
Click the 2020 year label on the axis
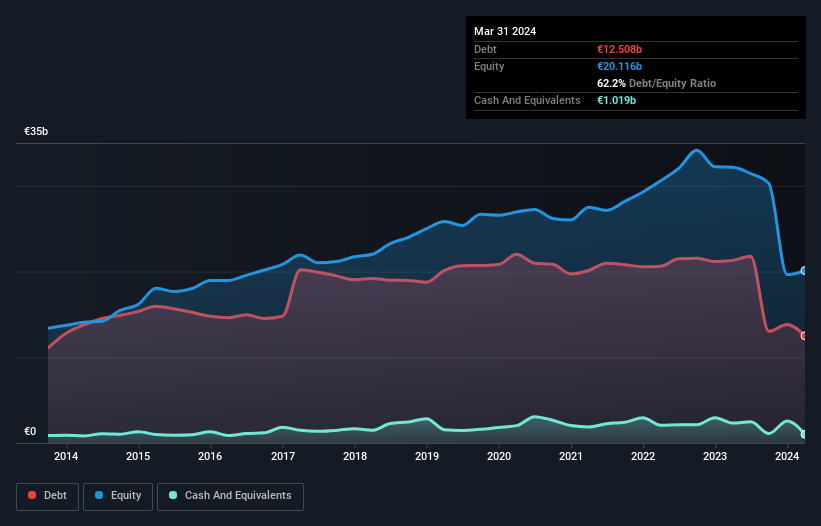(x=499, y=457)
